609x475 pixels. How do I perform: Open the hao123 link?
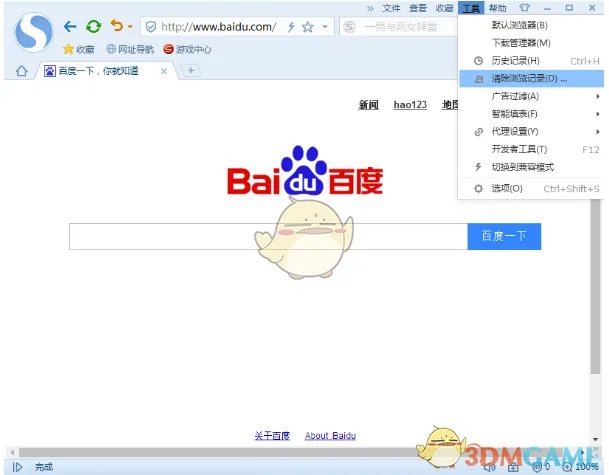[410, 104]
